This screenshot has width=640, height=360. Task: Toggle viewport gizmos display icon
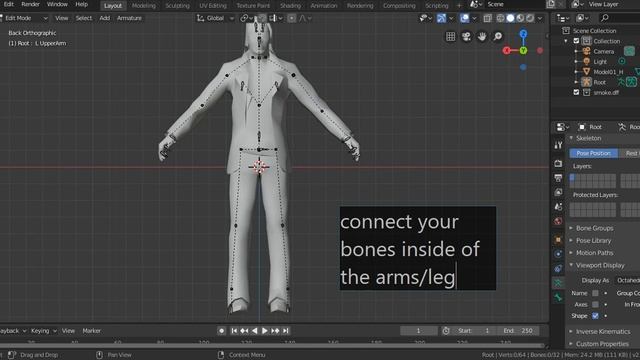click(x=441, y=18)
